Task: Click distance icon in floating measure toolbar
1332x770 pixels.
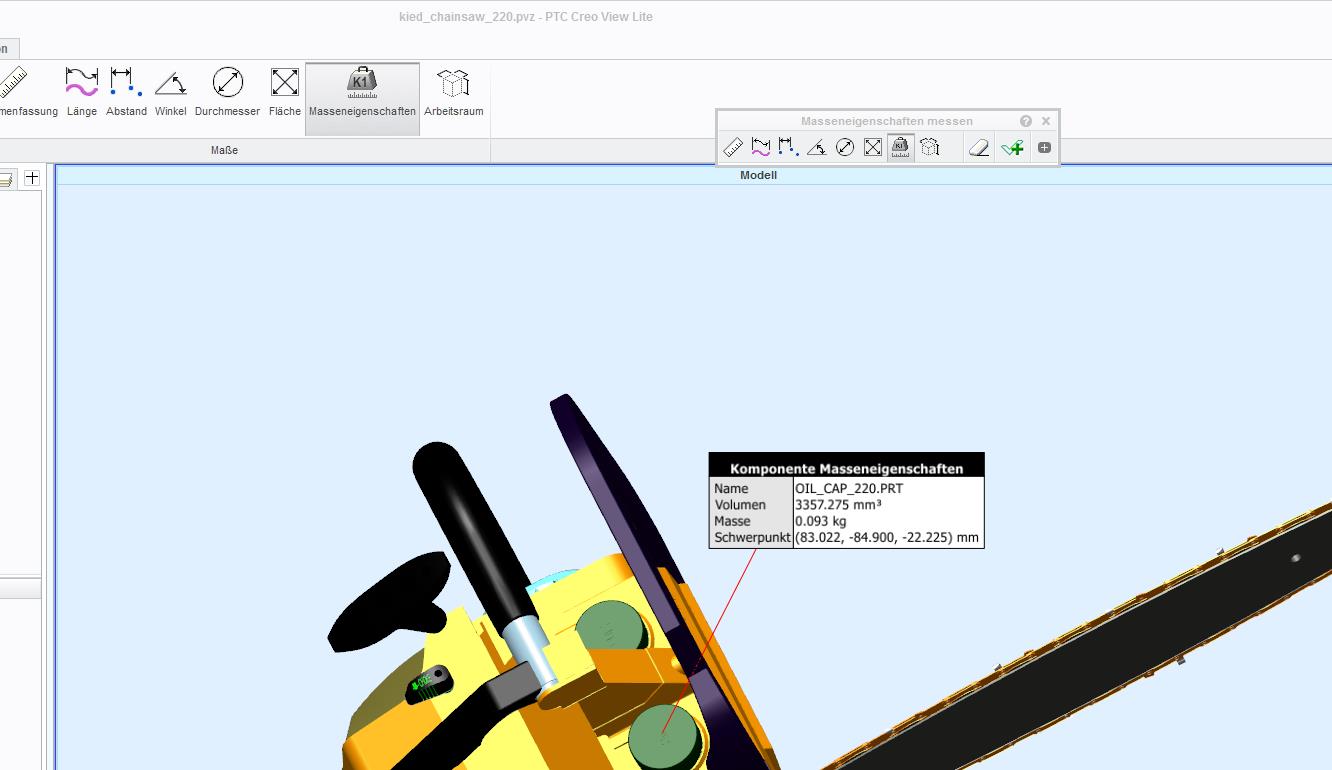Action: 789,148
